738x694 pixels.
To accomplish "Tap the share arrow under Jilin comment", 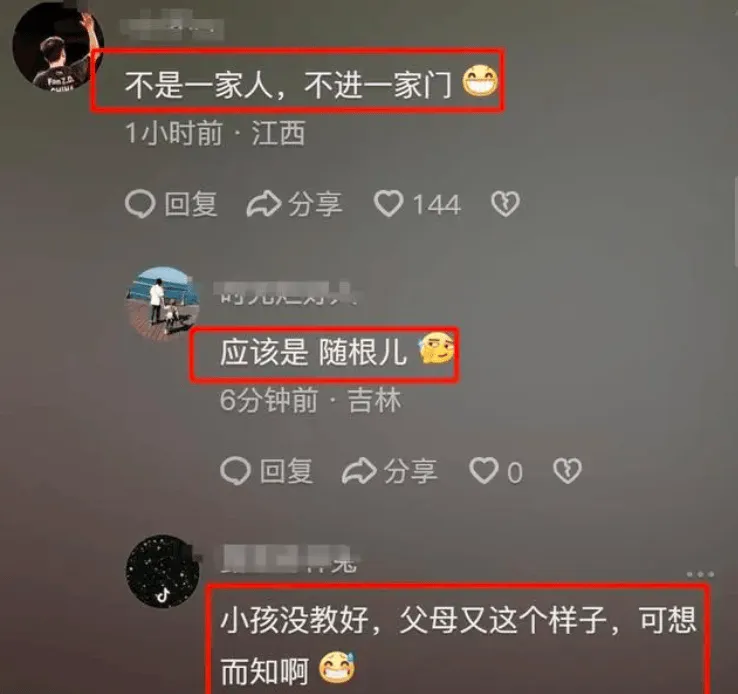I will [x=359, y=471].
